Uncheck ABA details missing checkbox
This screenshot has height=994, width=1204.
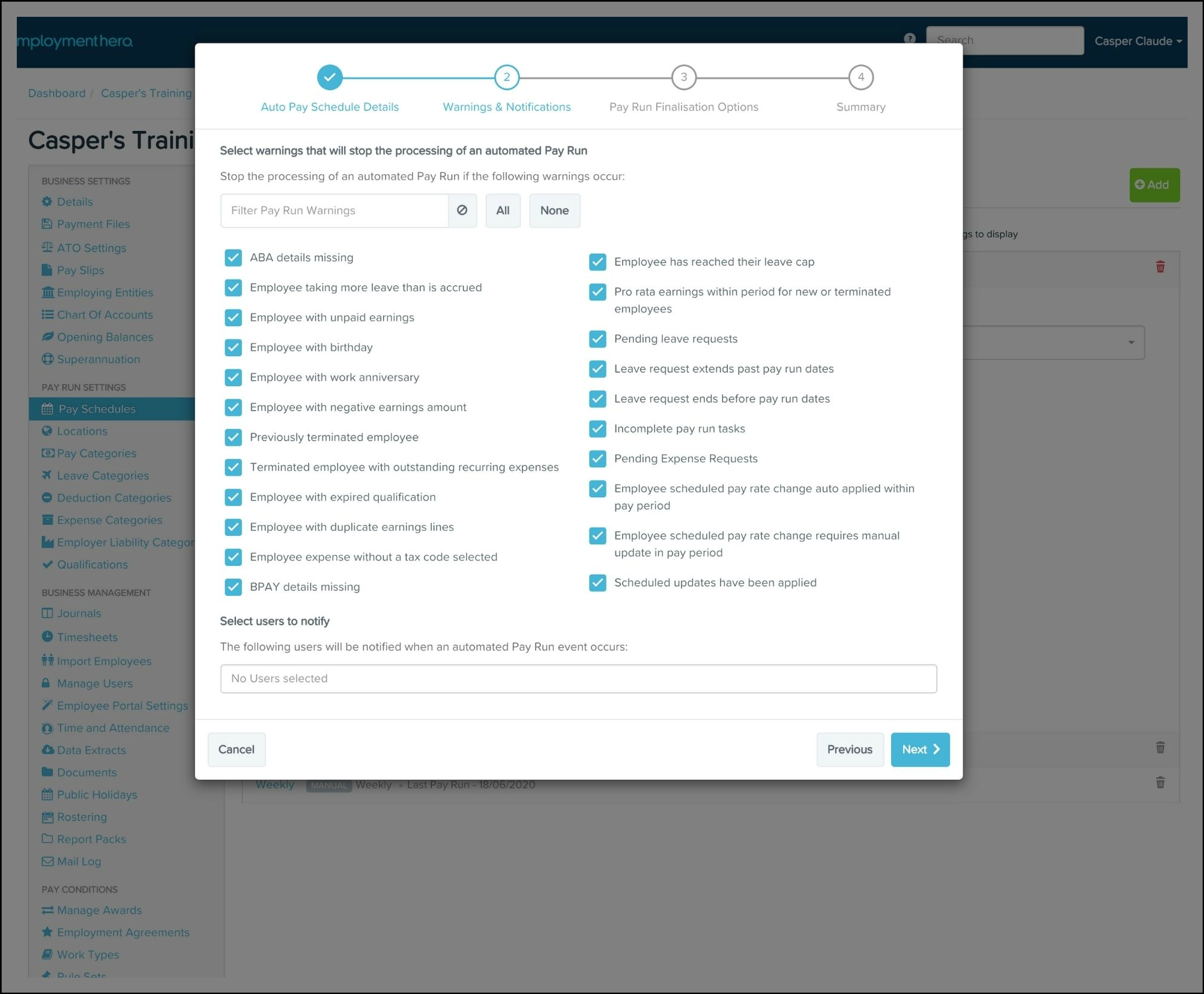point(233,258)
